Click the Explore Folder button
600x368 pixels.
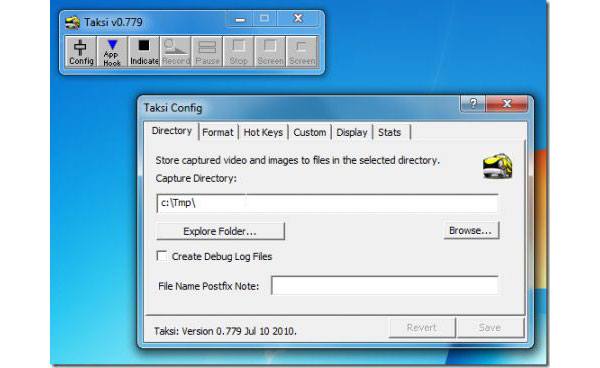point(220,231)
